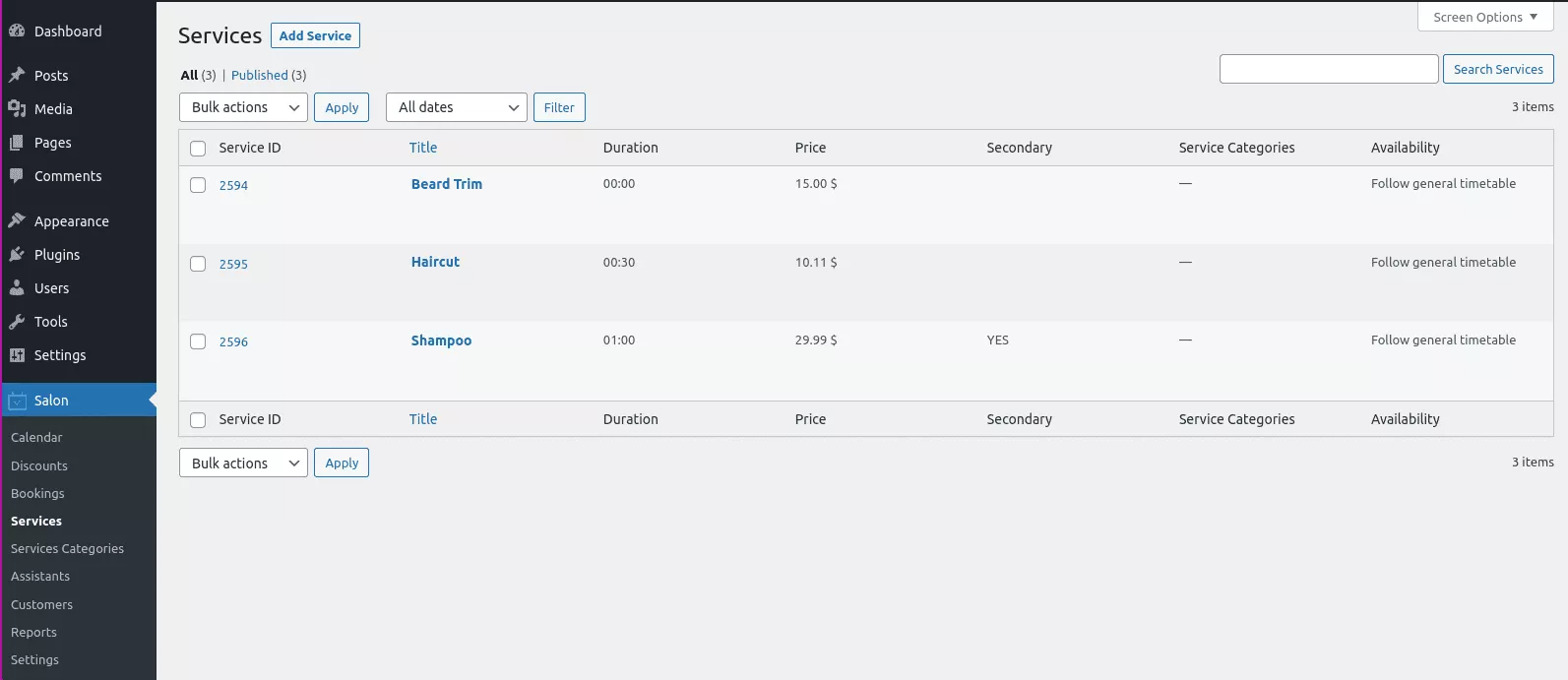Tick the select-all checkbox in table header
1568x680 pixels.
coord(198,149)
